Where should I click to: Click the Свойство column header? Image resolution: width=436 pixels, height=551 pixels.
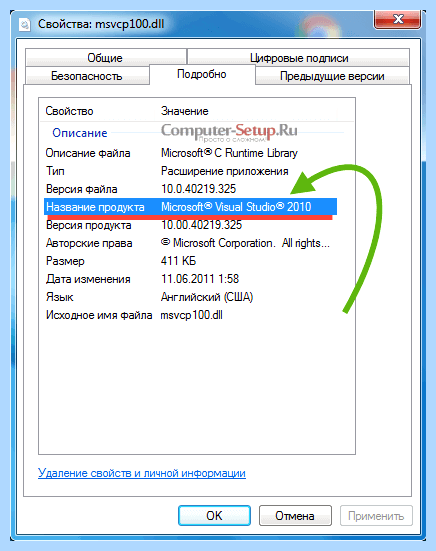point(70,111)
